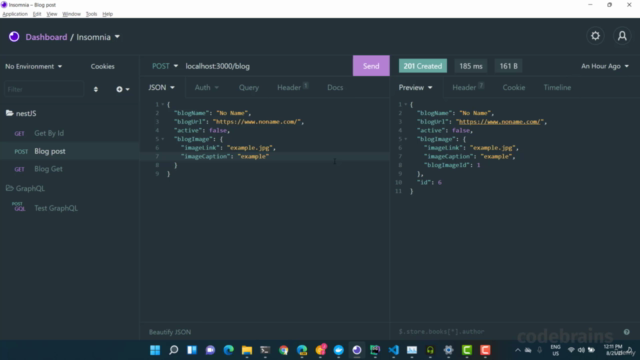
Task: Open the JSON body type dropdown
Action: click(162, 87)
